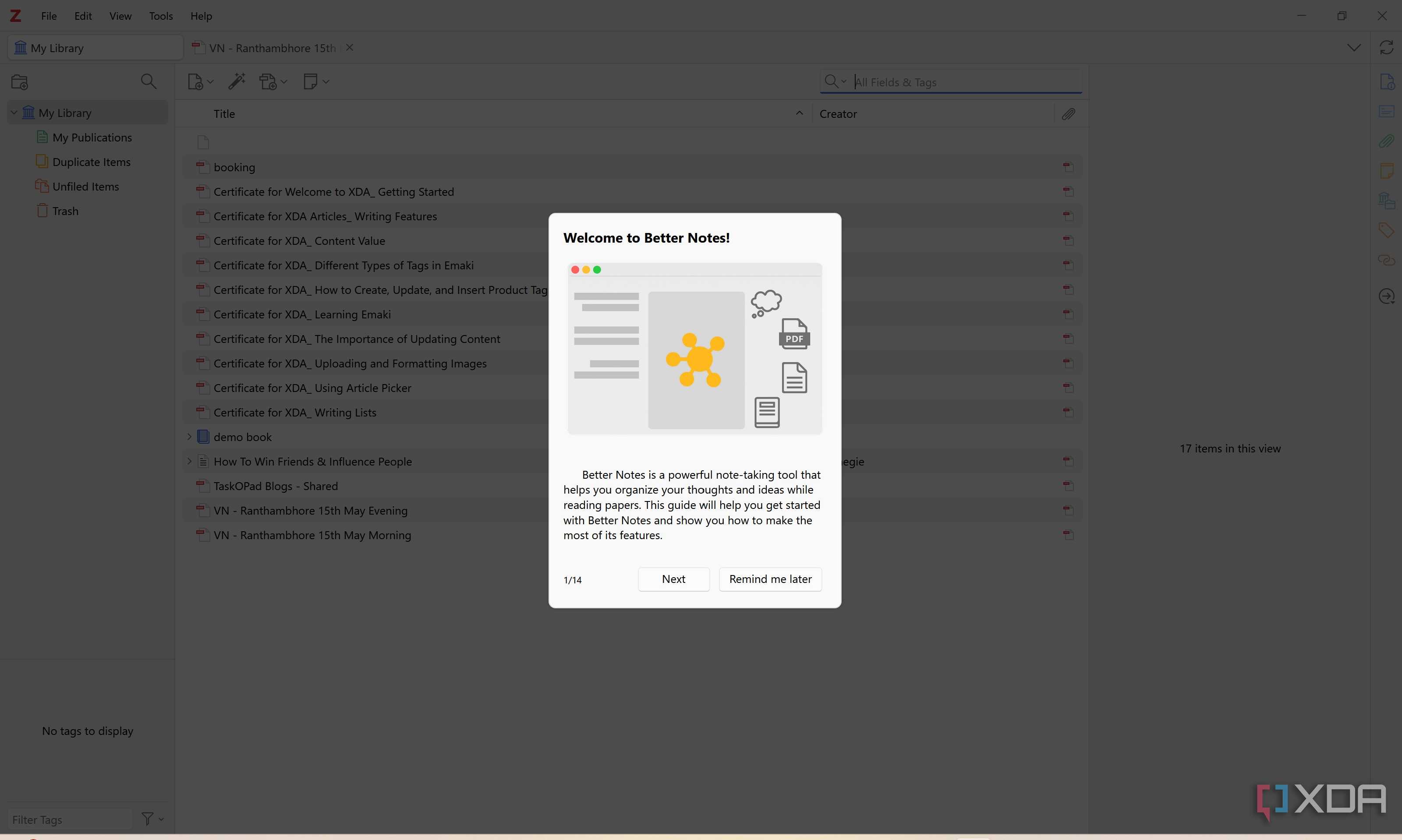1402x840 pixels.
Task: Open the Attachments paperclip icon in sidebar
Action: point(1386,141)
